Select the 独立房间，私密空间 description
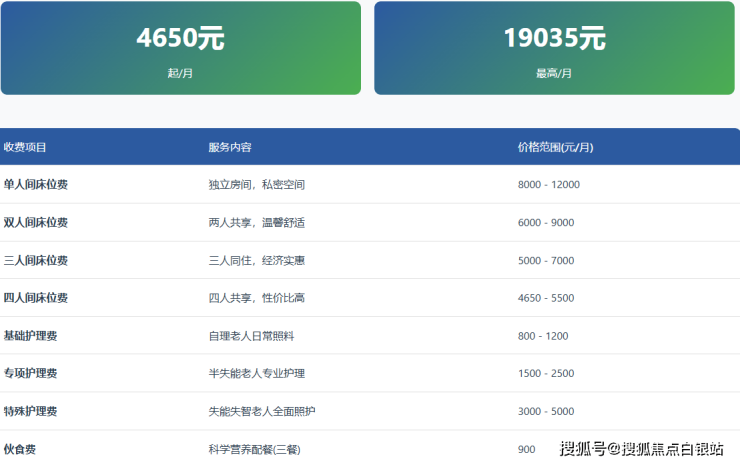This screenshot has width=740, height=465. coord(256,185)
